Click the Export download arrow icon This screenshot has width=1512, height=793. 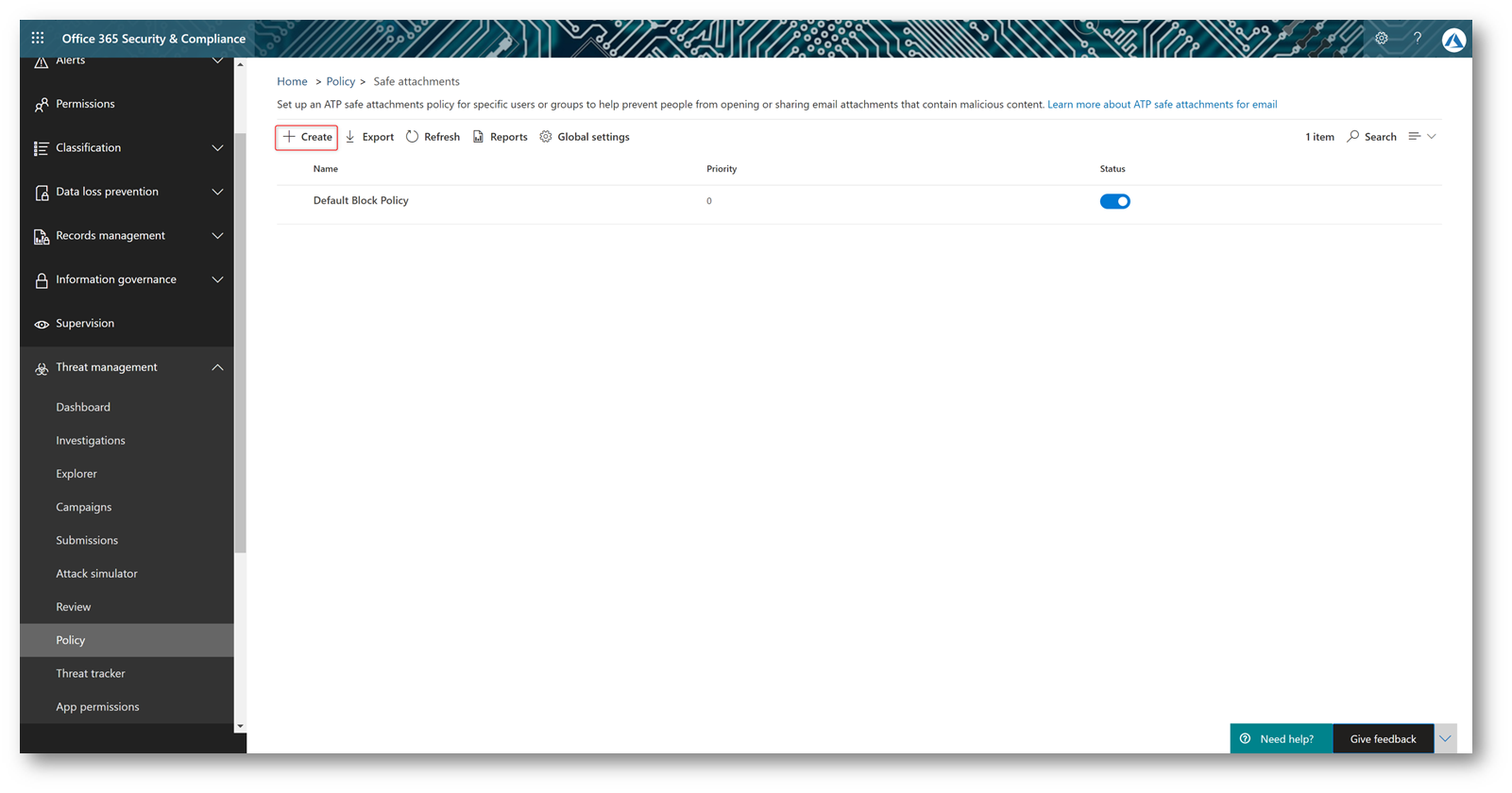click(350, 137)
